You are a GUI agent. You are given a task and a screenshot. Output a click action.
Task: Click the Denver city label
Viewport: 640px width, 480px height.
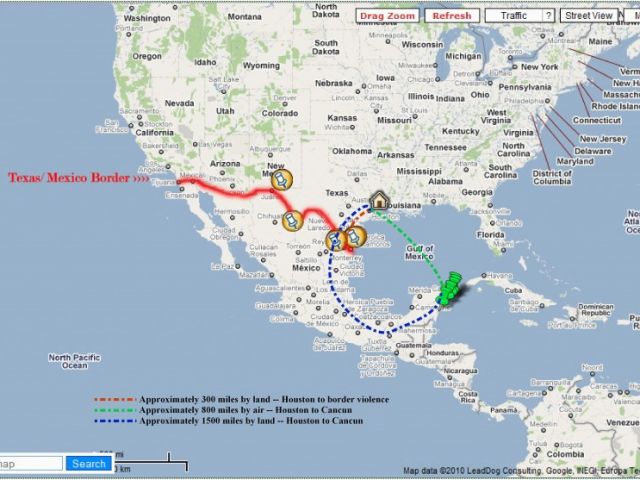click(284, 98)
